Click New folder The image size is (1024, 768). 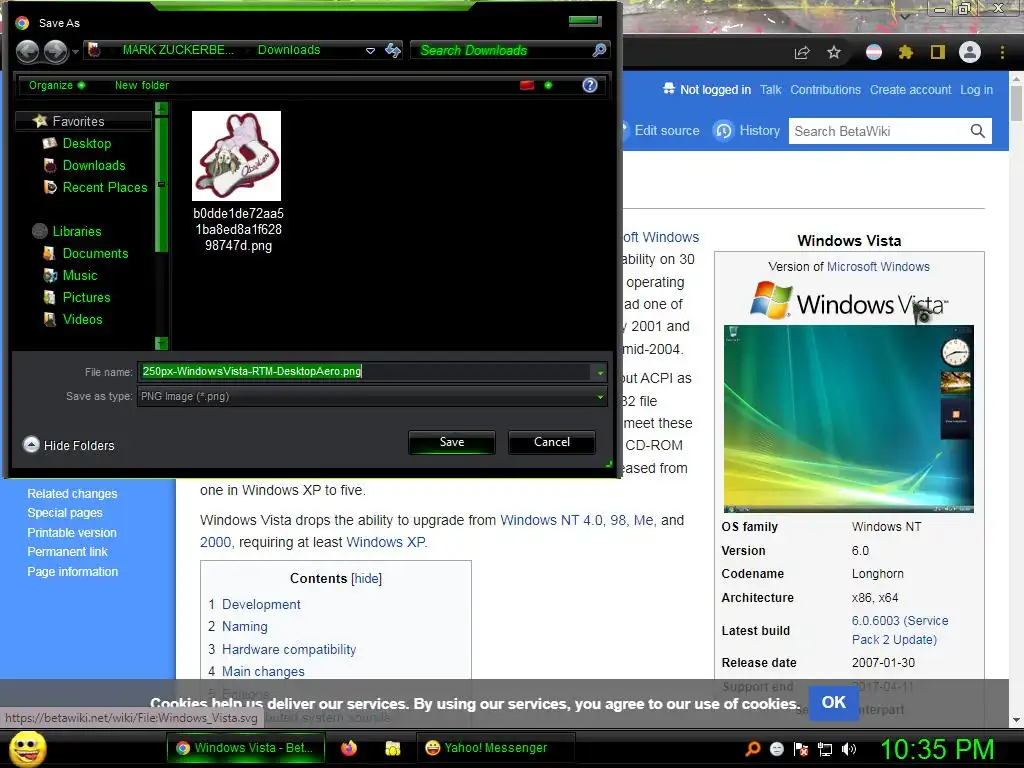142,85
